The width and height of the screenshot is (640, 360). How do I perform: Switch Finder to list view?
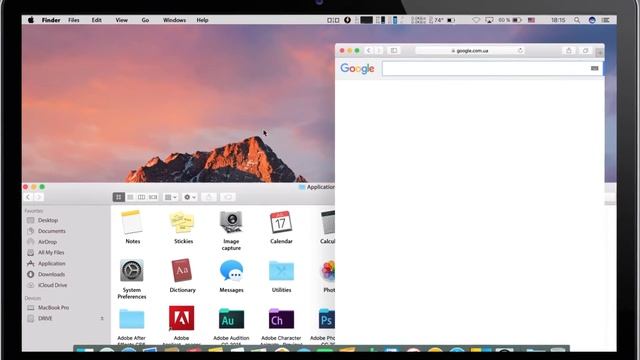point(130,197)
